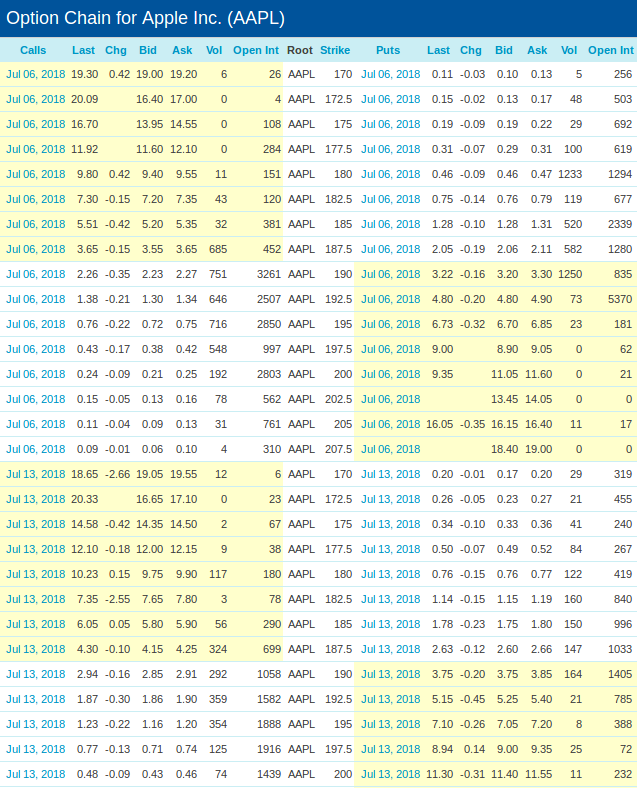The height and width of the screenshot is (788, 637).
Task: Open the Jul 06, 2018 put link at strike 185
Action: [390, 224]
